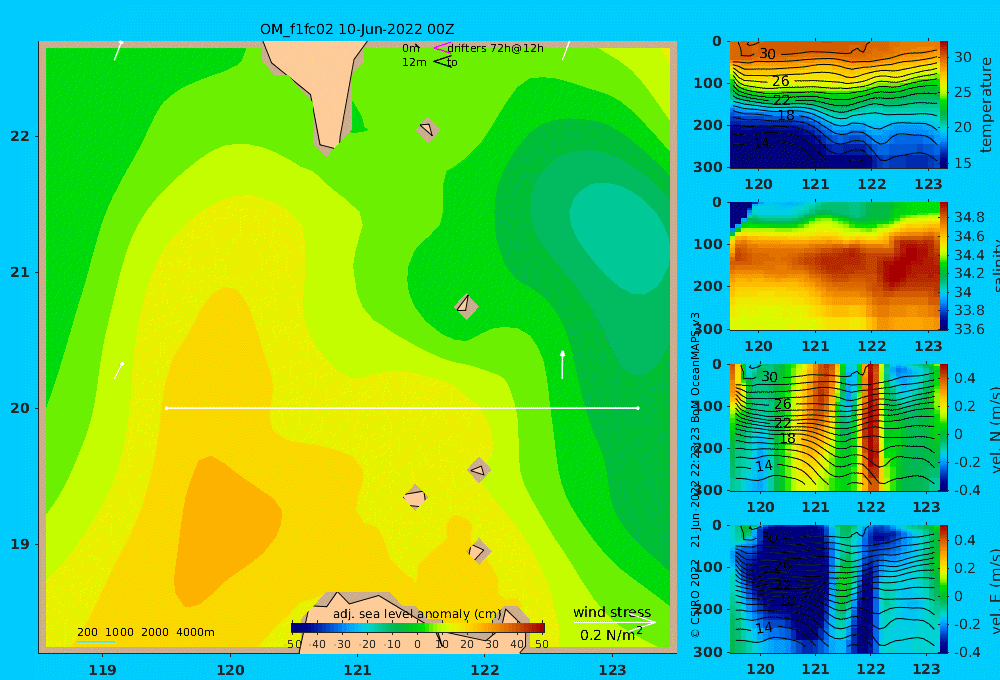Click the '25' tick on temperature colorbar
Viewport: 1000px width, 680px height.
962,92
